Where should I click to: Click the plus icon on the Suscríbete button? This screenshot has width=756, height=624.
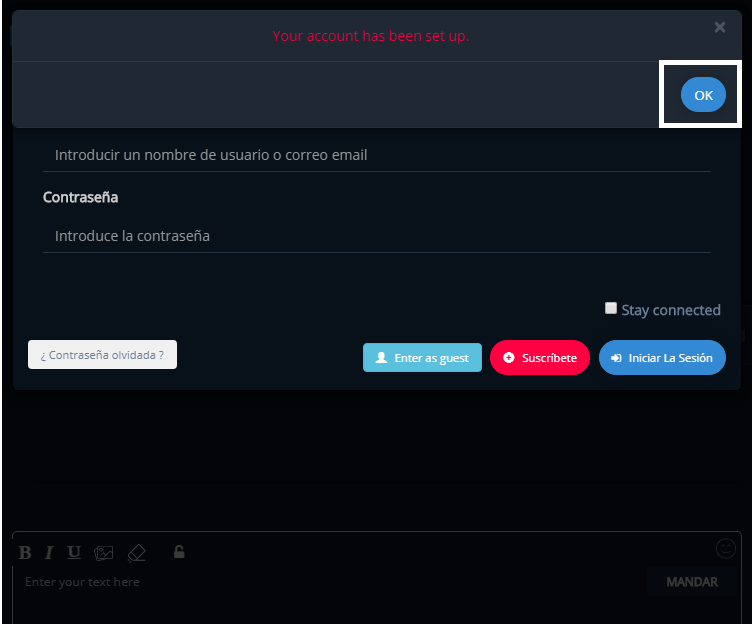pyautogui.click(x=508, y=358)
